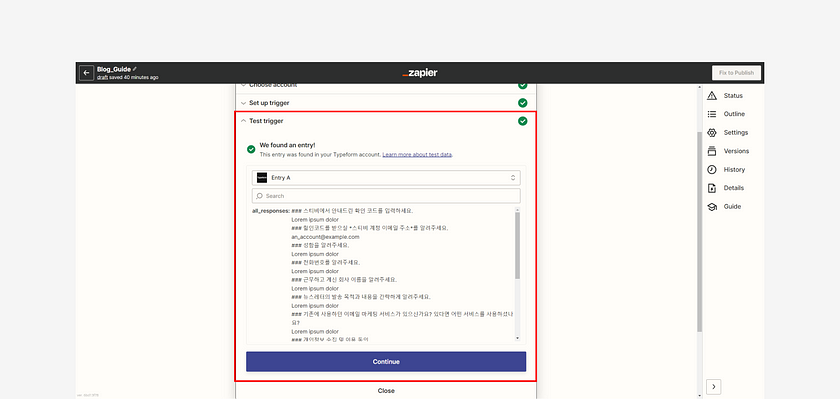
Task: Open the Guide graduation cap icon
Action: pos(711,207)
